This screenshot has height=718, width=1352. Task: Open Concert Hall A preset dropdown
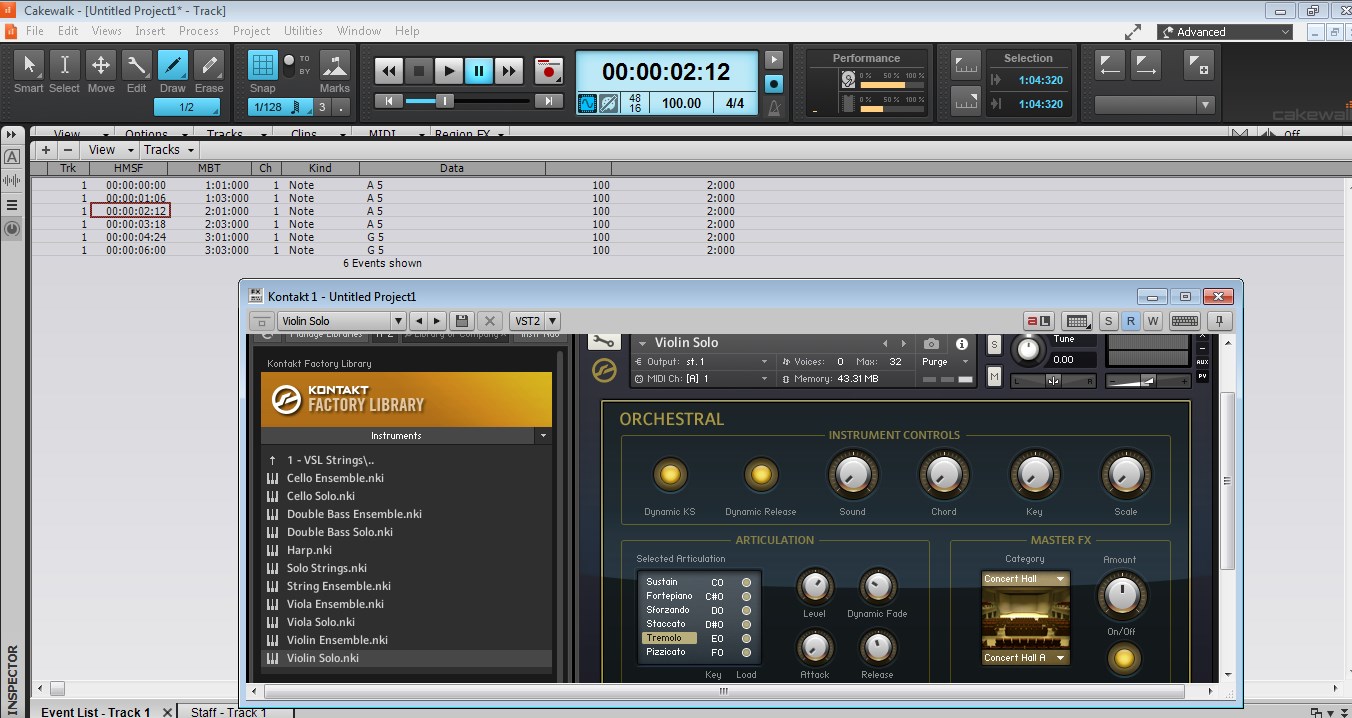[1026, 658]
